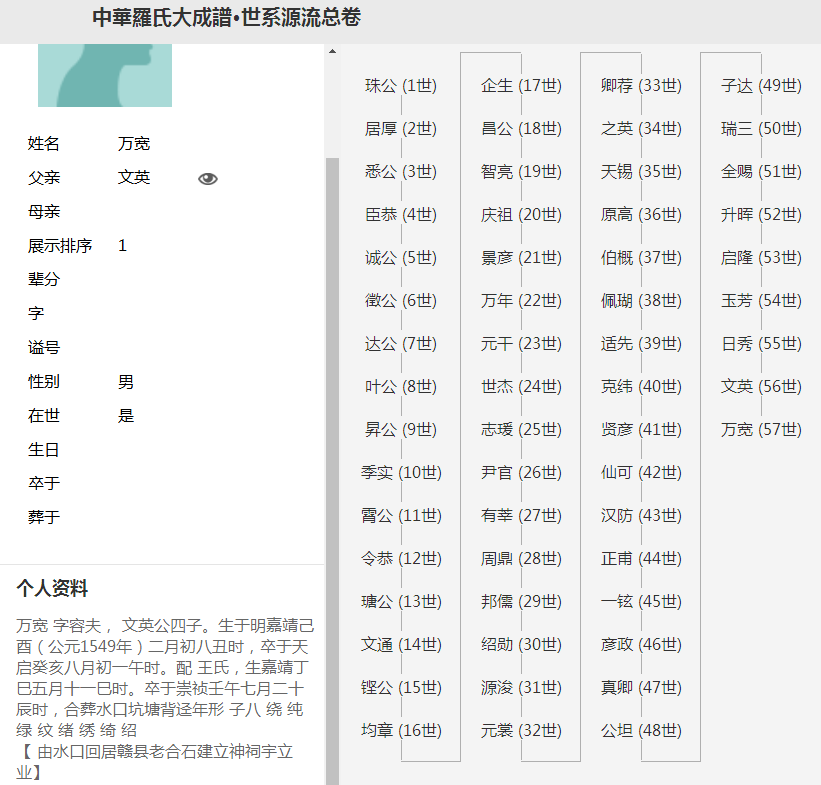Click 一铉 (45世)
821x785 pixels.
pyautogui.click(x=641, y=601)
